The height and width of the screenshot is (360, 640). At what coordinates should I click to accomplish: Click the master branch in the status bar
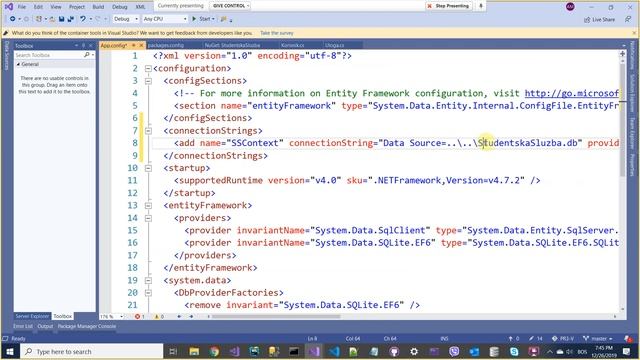tap(598, 339)
